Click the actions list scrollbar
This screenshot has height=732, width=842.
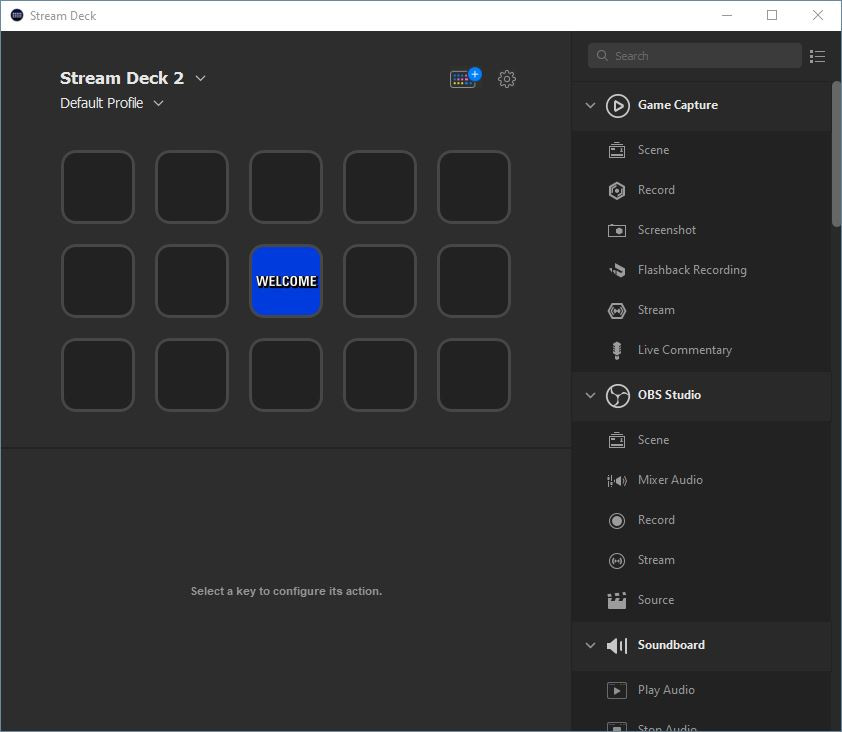click(836, 154)
